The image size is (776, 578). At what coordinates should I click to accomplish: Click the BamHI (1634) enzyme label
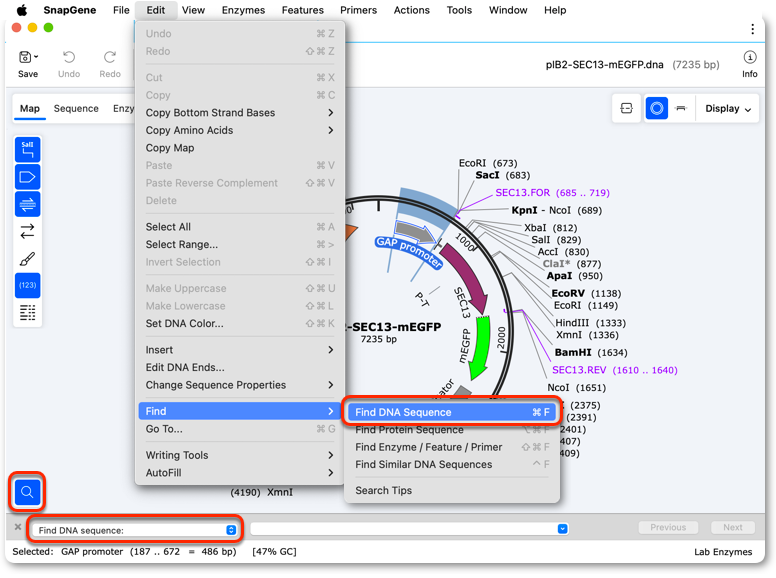[591, 353]
